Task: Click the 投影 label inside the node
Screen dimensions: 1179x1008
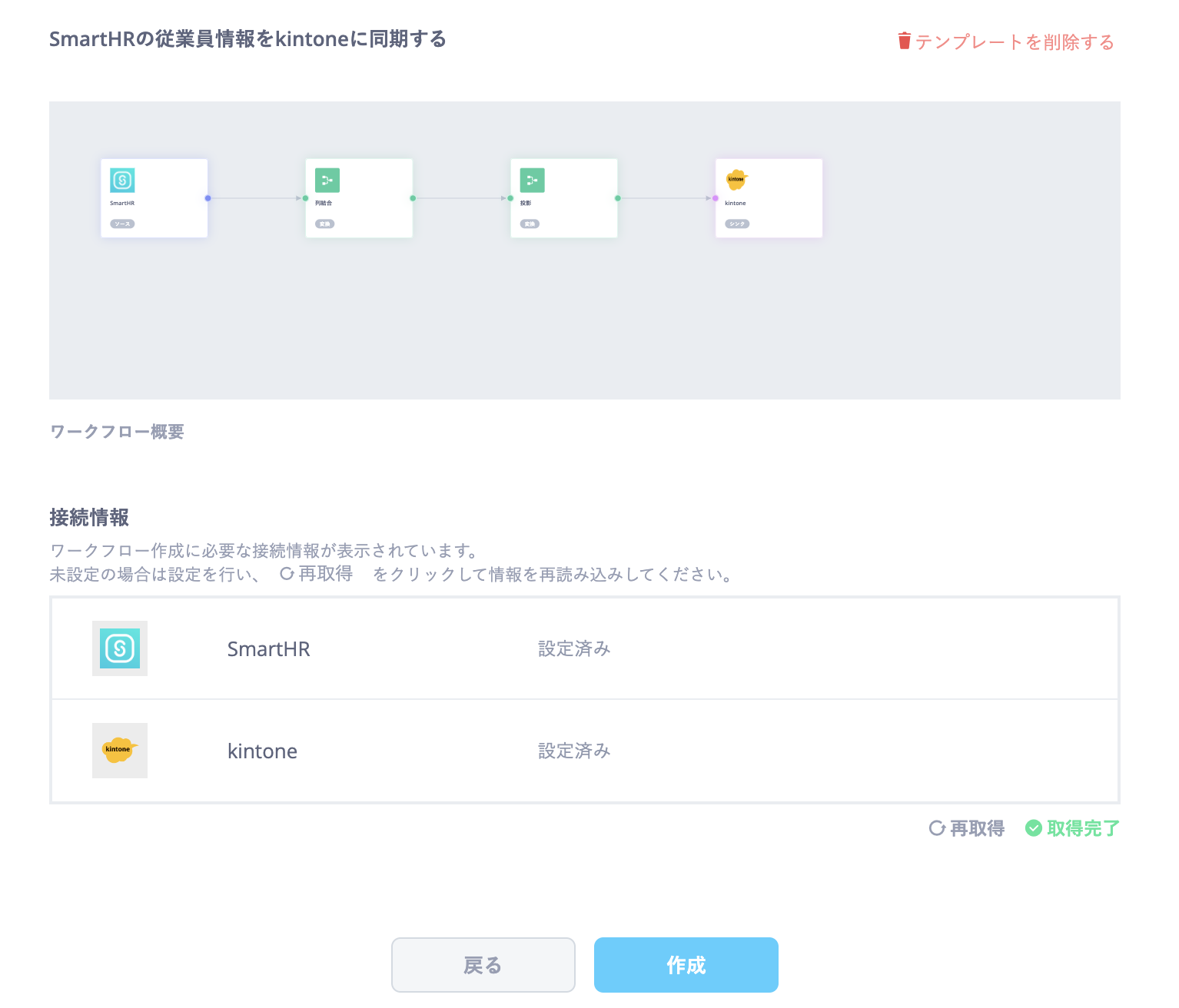Action: (526, 204)
